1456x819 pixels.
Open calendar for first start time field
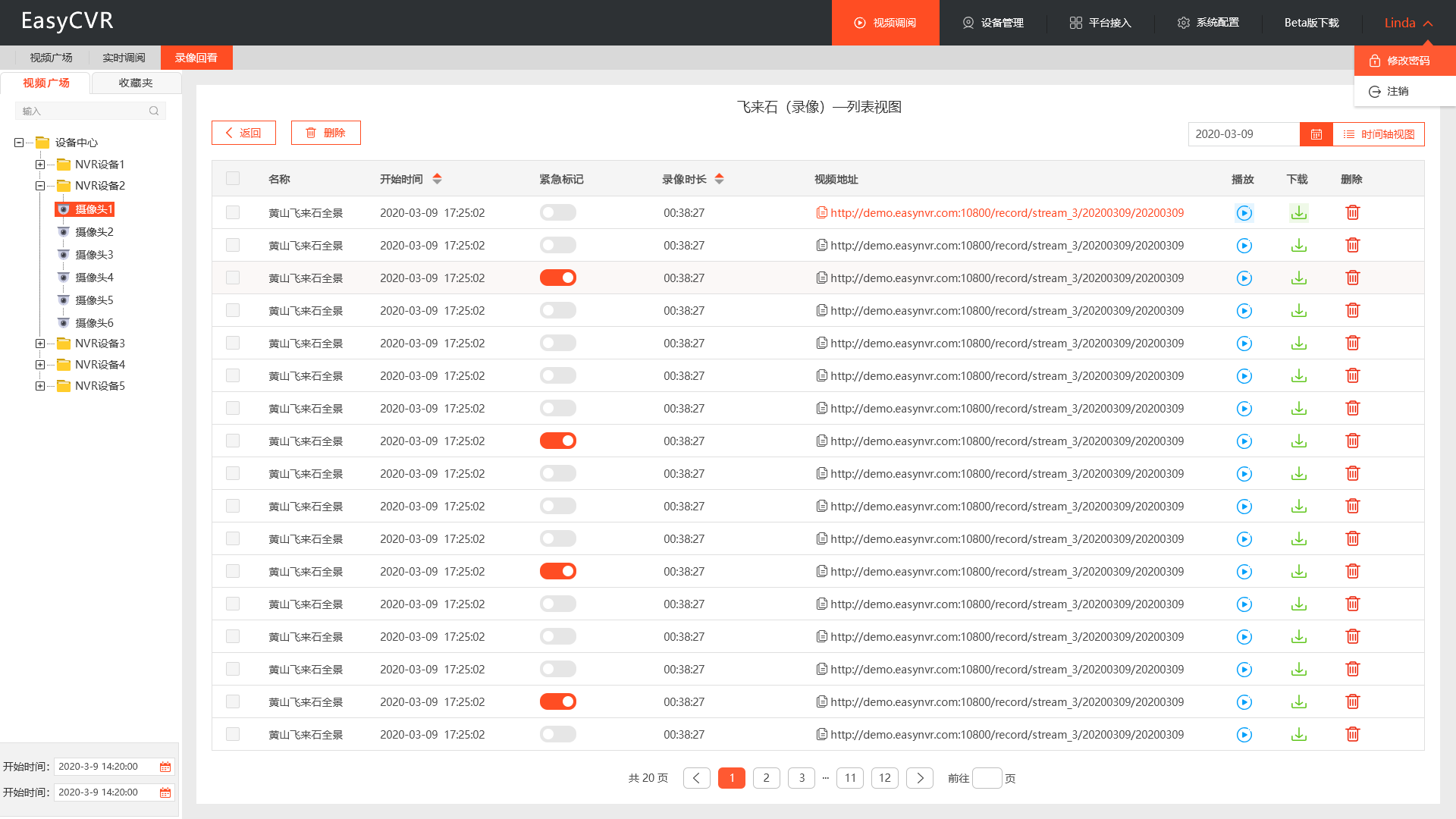tap(165, 767)
